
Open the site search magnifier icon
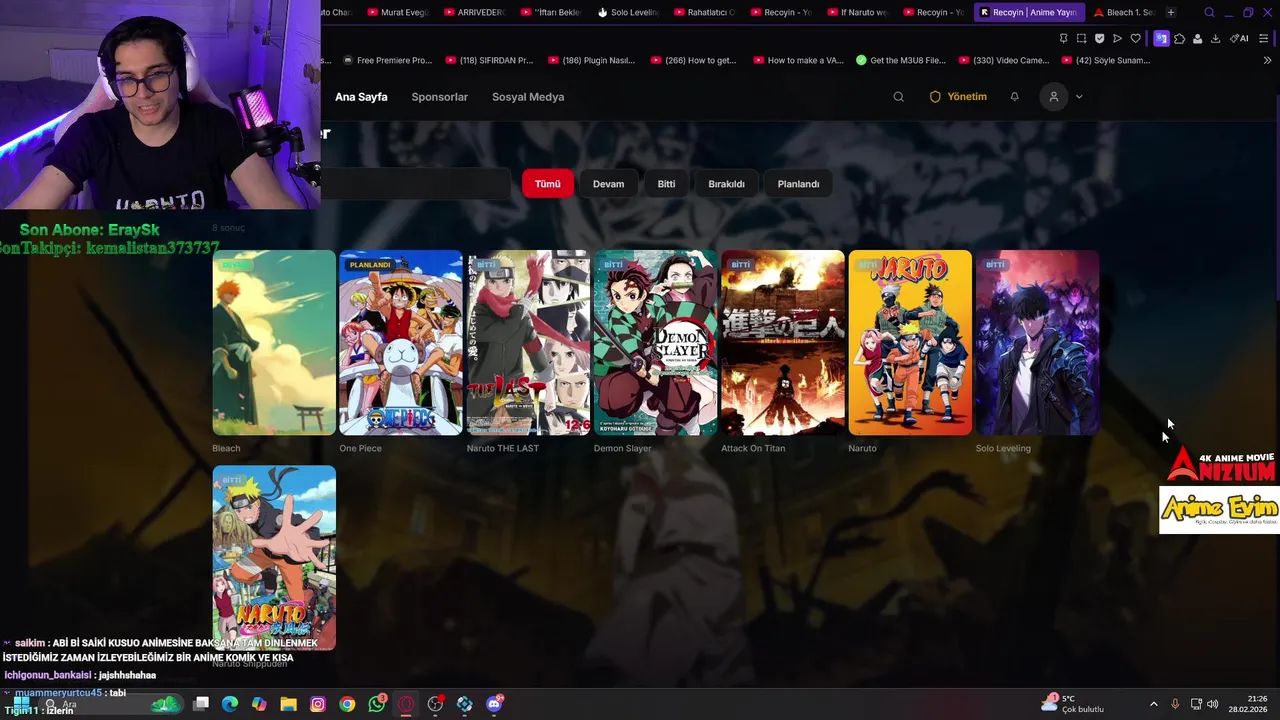pyautogui.click(x=898, y=97)
